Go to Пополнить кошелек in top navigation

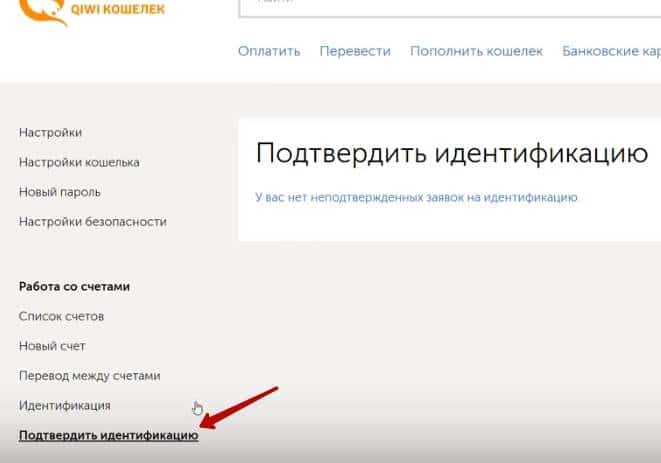coord(476,51)
